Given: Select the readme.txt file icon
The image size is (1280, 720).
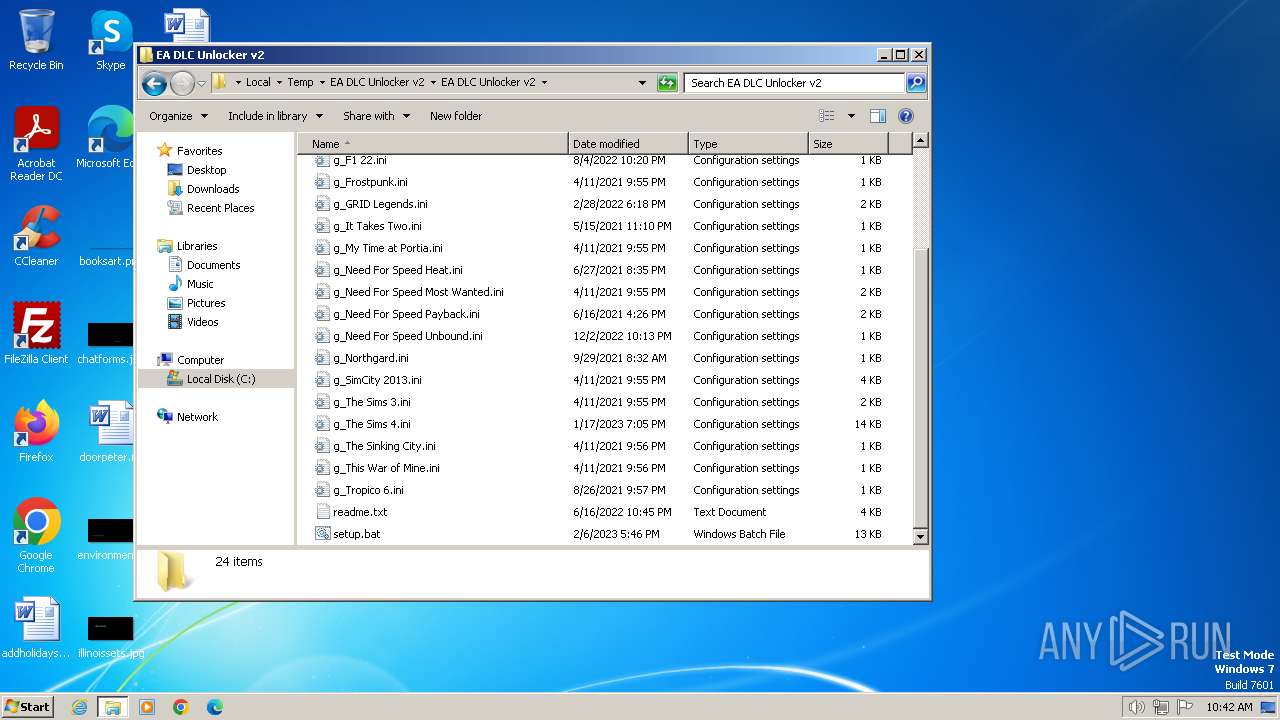Looking at the screenshot, I should point(322,512).
